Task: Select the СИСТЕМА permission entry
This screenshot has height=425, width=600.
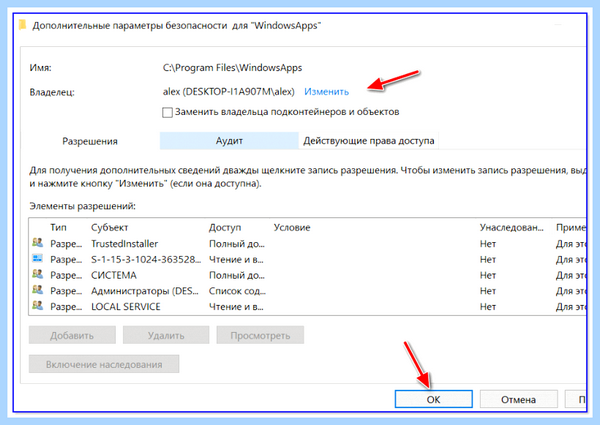Action: tap(308, 275)
